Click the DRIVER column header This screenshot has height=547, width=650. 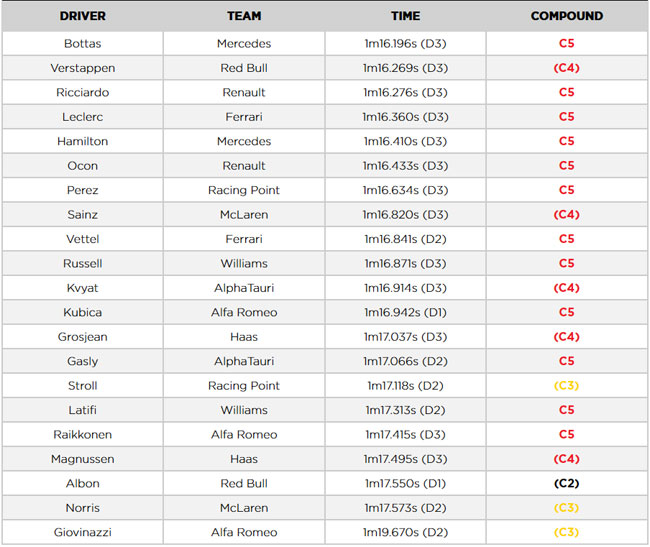(82, 16)
